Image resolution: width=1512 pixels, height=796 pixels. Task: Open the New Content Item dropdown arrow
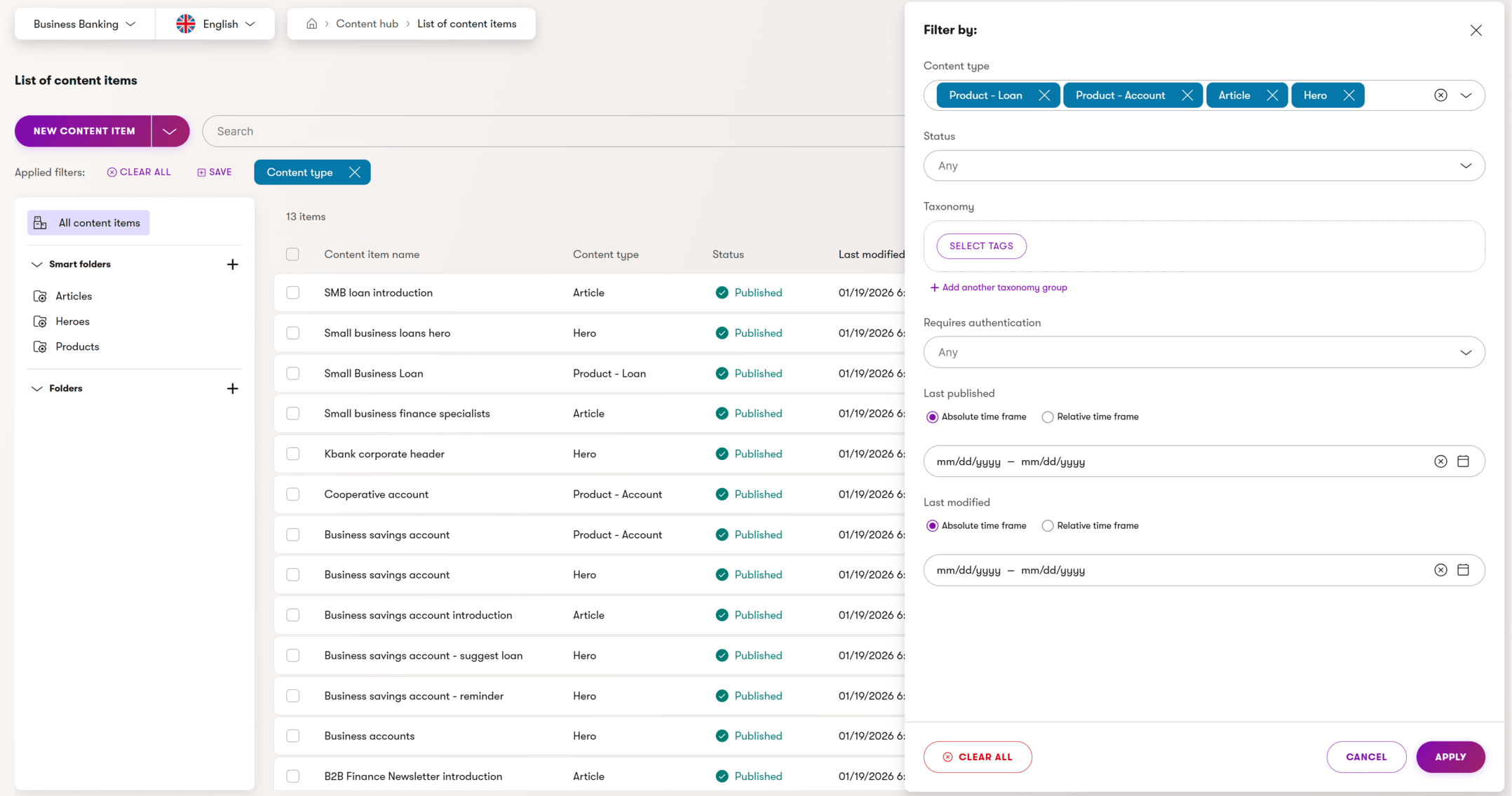[169, 131]
